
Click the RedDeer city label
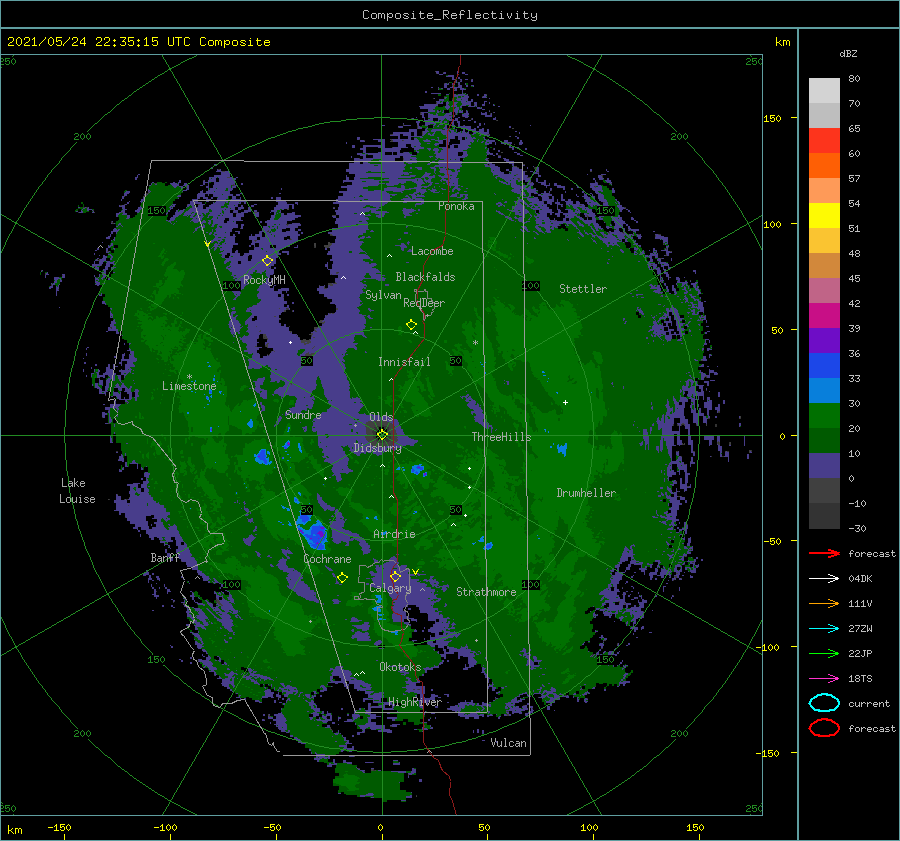click(424, 303)
